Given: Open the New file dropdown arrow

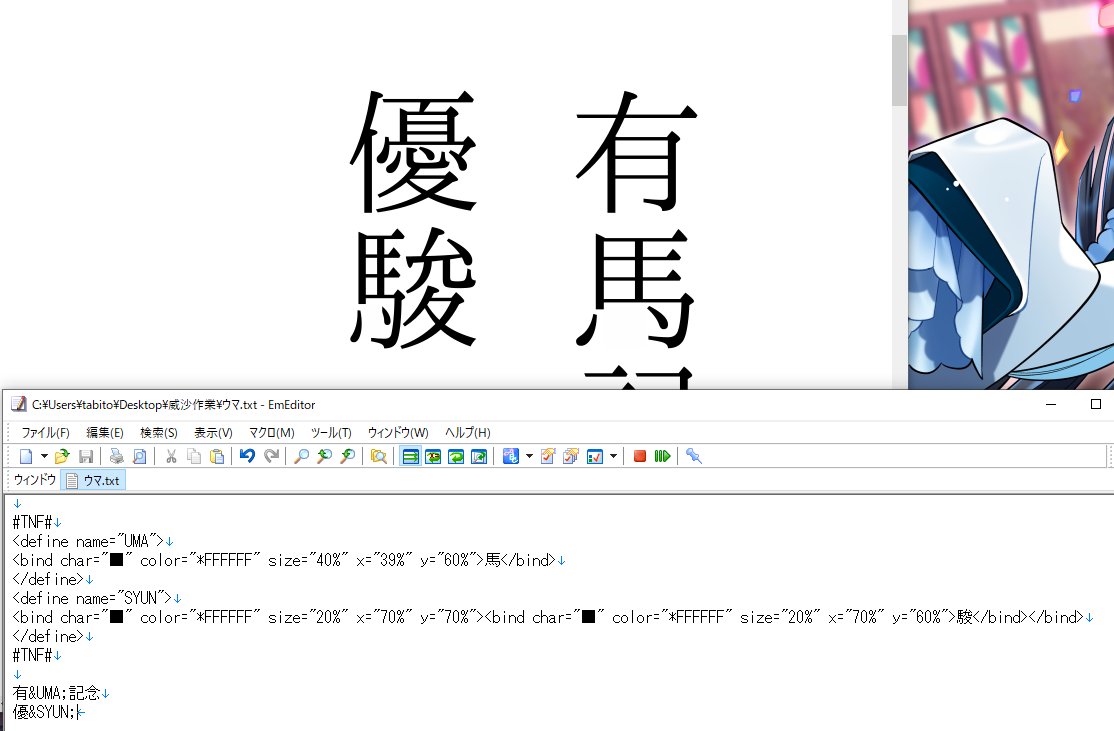Looking at the screenshot, I should click(44, 456).
